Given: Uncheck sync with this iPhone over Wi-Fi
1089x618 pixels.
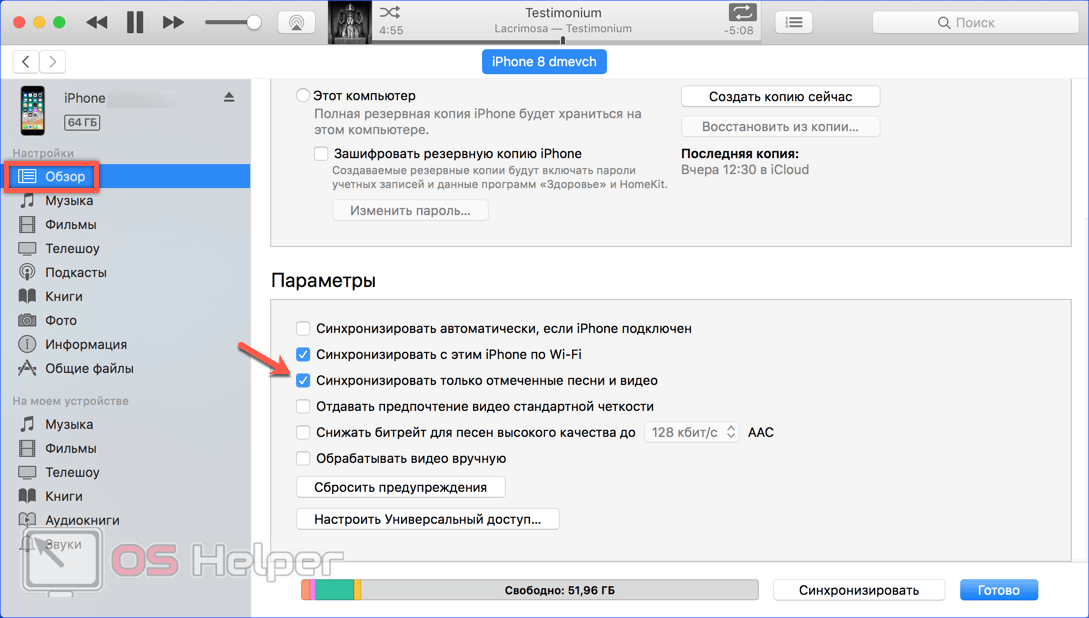Looking at the screenshot, I should [x=303, y=354].
